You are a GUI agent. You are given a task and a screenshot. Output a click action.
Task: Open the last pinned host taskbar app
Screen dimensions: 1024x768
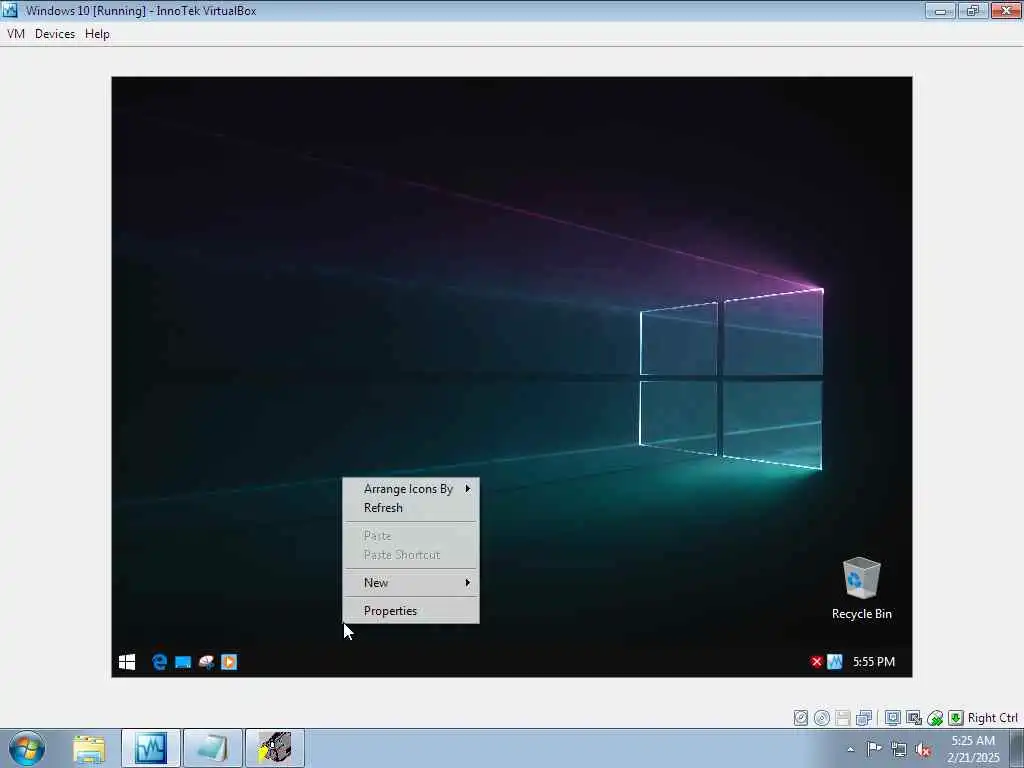click(x=275, y=749)
